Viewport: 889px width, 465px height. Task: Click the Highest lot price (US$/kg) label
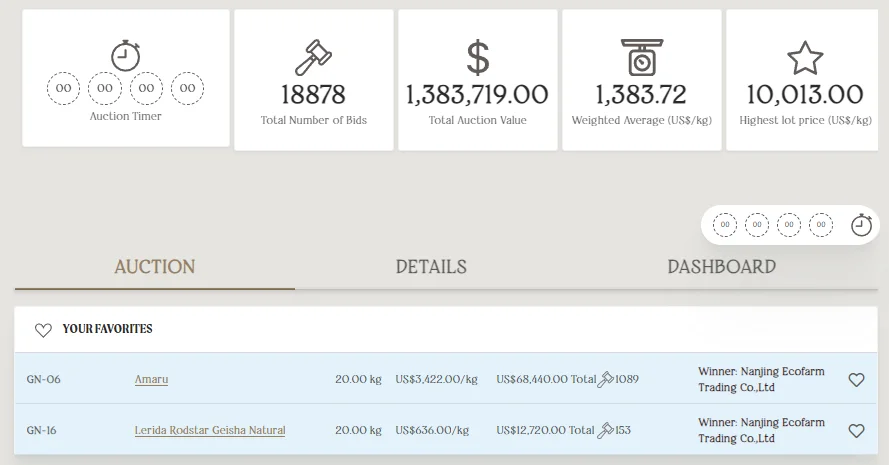point(805,120)
